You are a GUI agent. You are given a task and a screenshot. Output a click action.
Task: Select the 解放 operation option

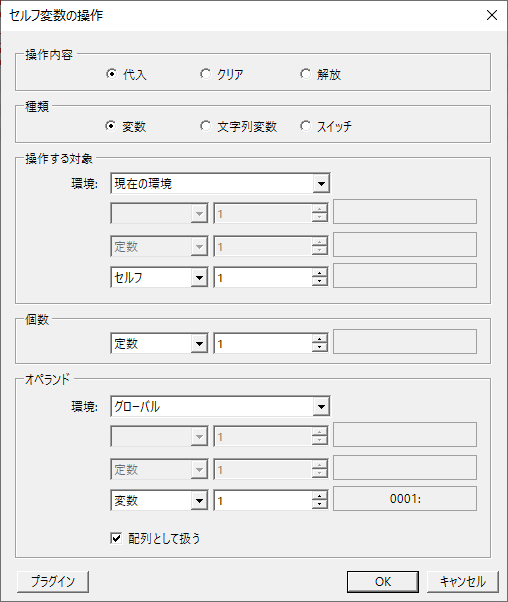(320, 74)
